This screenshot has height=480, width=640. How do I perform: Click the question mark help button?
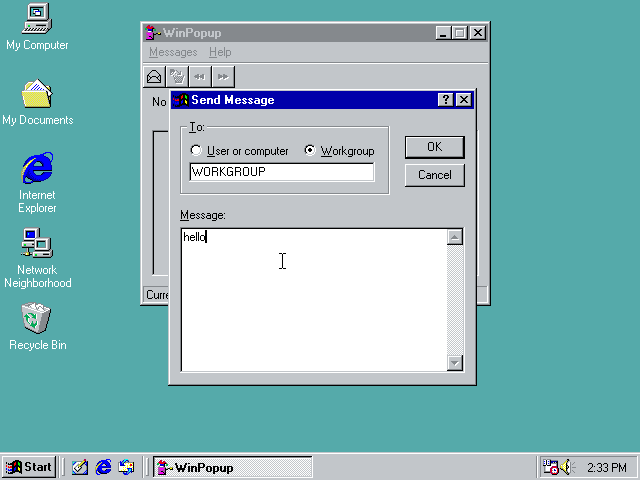click(446, 100)
